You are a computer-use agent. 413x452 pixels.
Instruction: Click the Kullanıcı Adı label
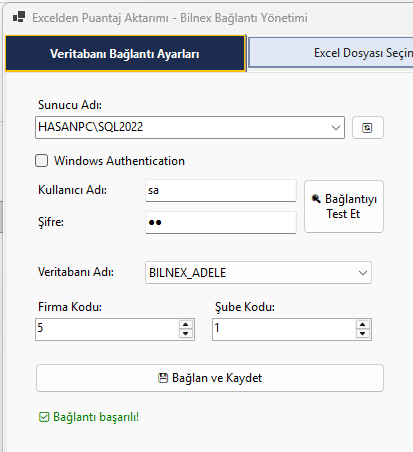[72, 190]
